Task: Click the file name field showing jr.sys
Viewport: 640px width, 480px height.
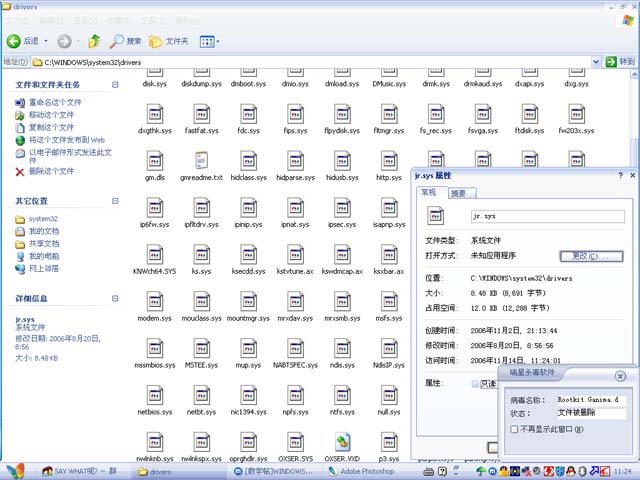Action: (546, 215)
